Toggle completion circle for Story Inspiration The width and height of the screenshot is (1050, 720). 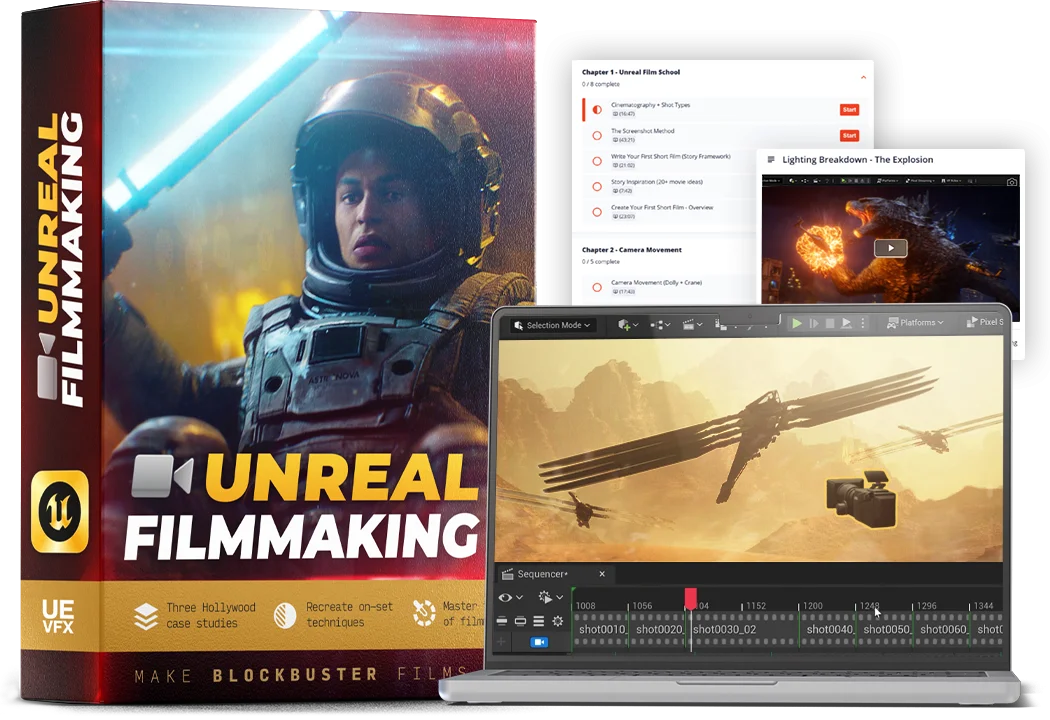point(597,186)
